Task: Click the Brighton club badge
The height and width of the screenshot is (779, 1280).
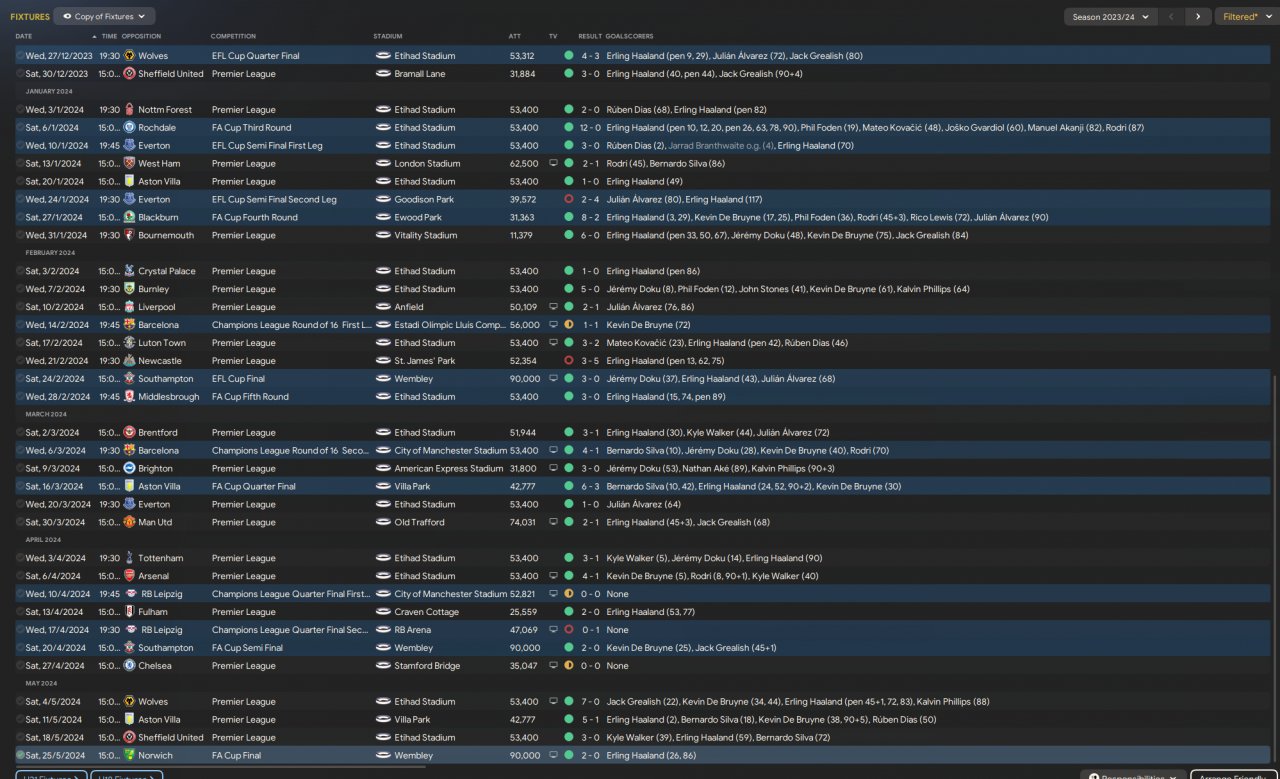Action: pos(129,469)
